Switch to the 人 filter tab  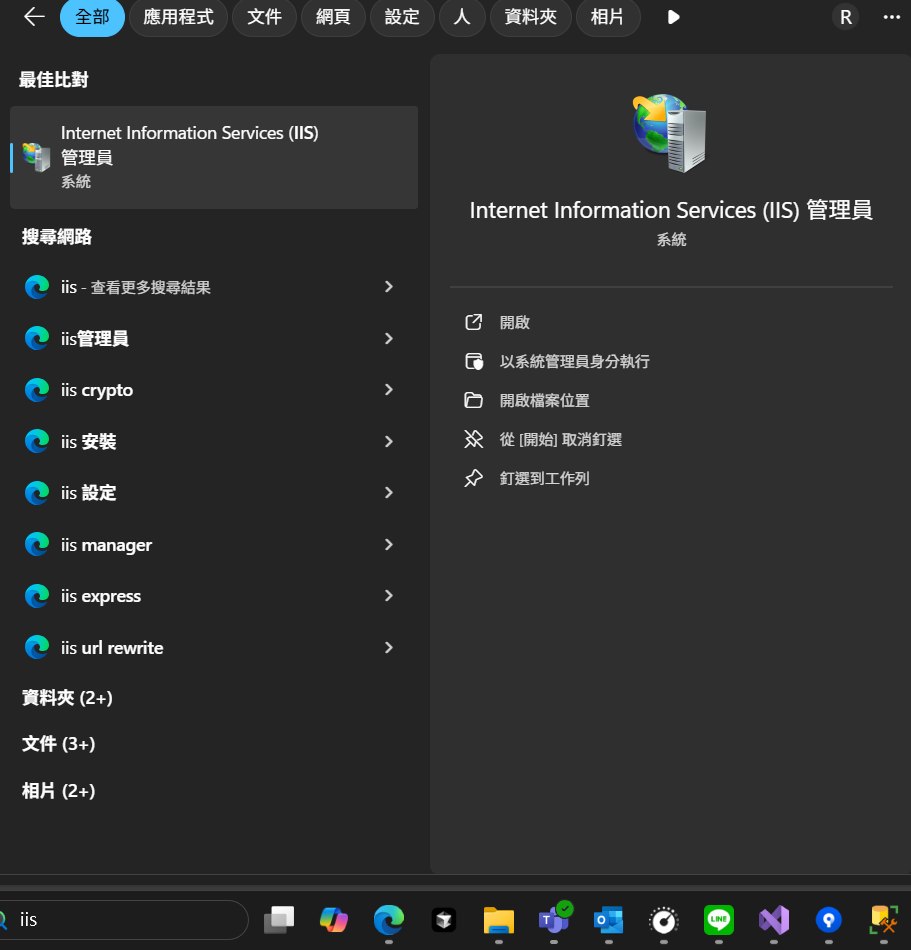[462, 17]
